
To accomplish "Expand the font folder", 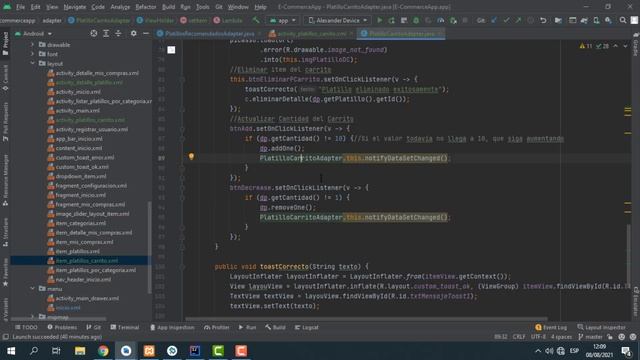I will (x=33, y=54).
